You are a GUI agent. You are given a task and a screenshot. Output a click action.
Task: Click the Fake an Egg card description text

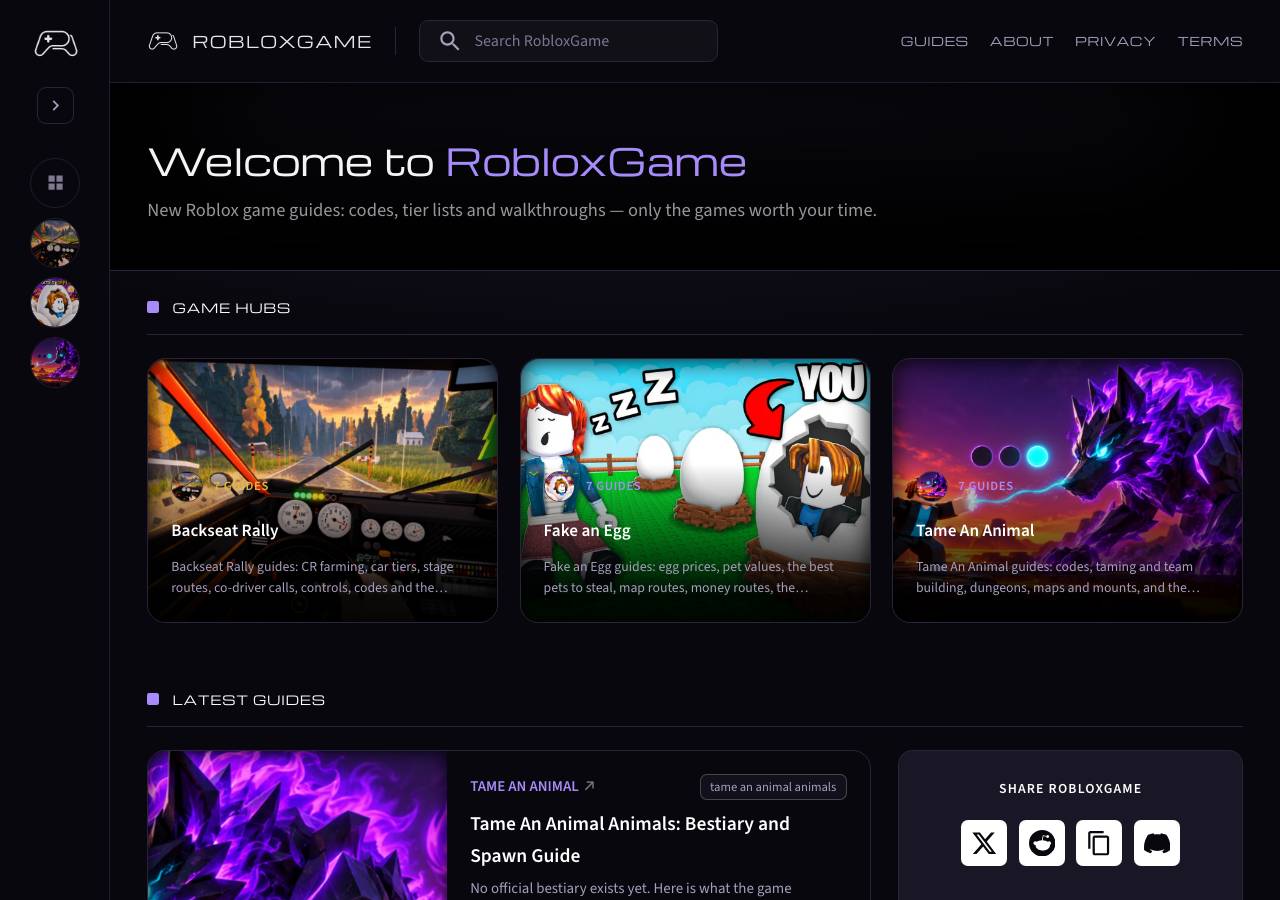pos(688,577)
